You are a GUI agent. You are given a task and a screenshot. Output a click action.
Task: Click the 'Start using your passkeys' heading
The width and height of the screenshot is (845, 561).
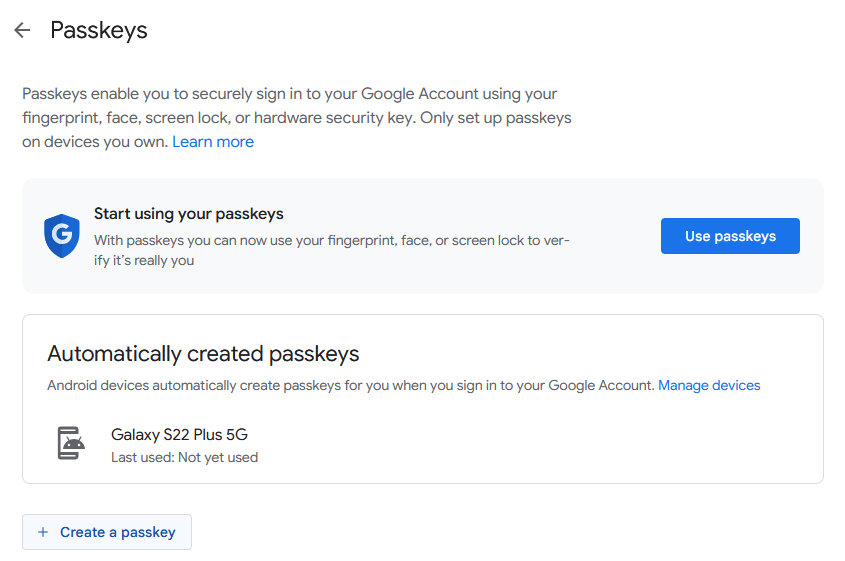(189, 213)
